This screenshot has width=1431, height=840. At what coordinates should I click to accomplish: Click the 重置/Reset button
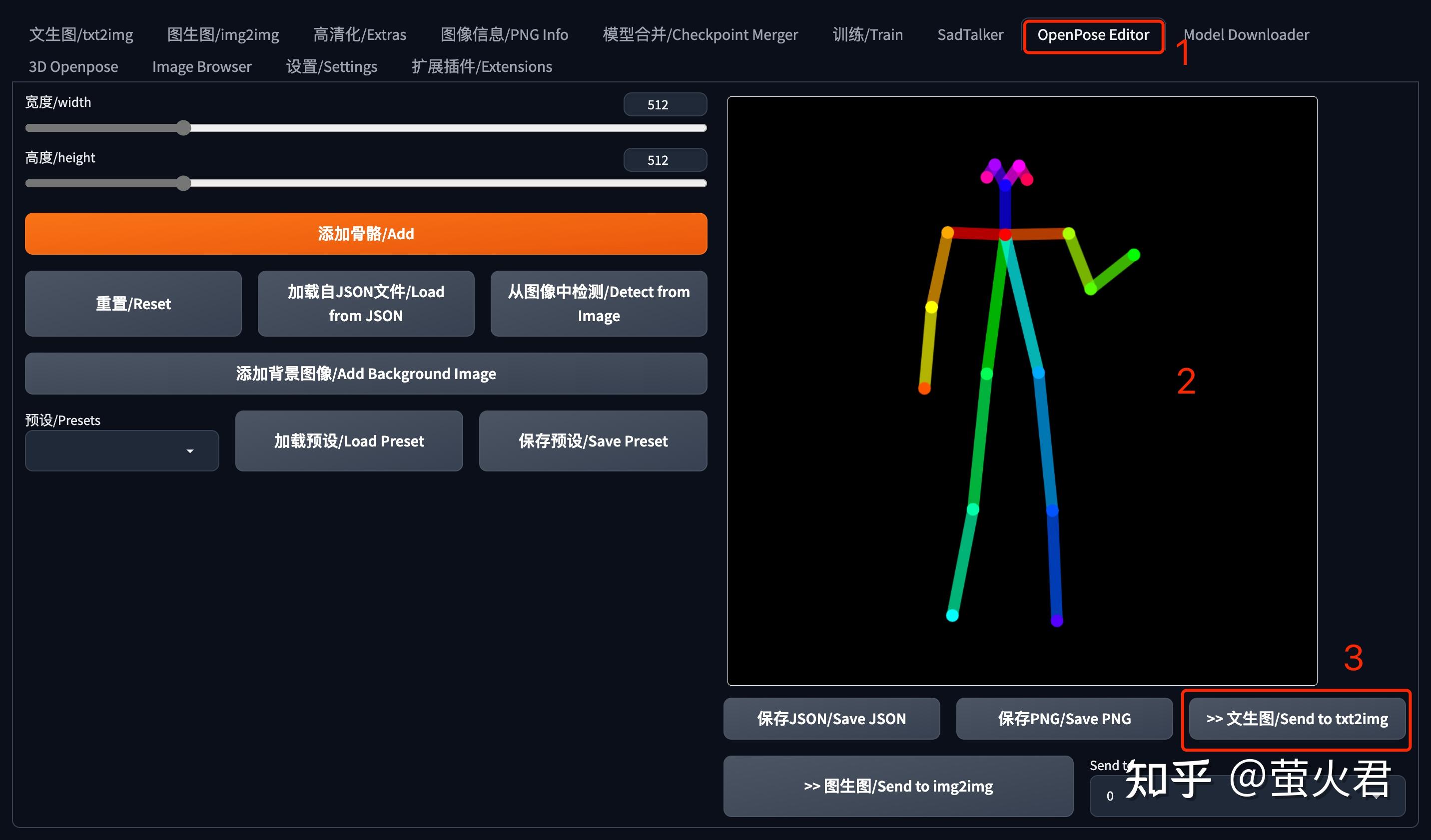(133, 304)
